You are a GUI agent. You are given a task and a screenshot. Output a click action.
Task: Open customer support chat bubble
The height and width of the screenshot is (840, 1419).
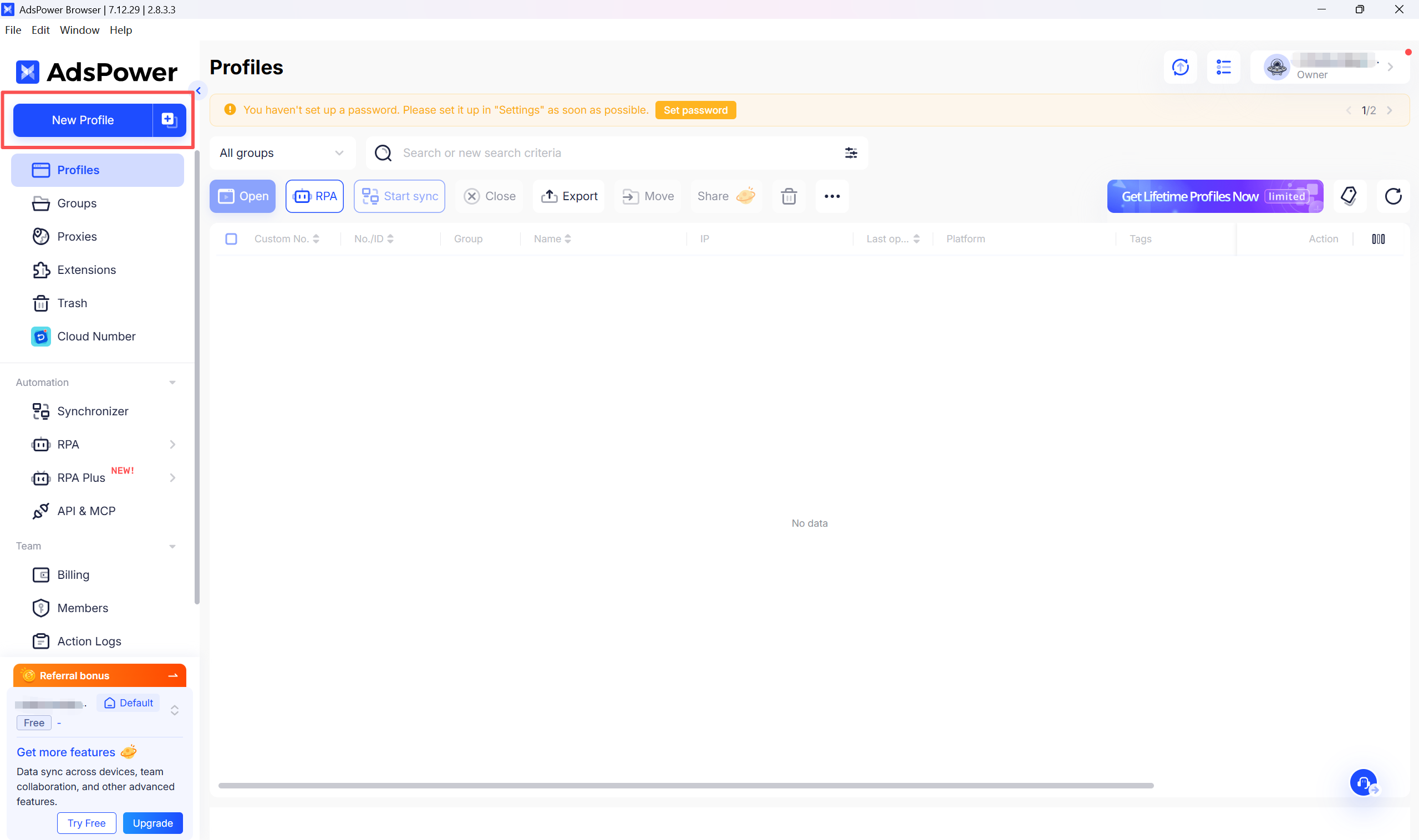click(x=1364, y=783)
